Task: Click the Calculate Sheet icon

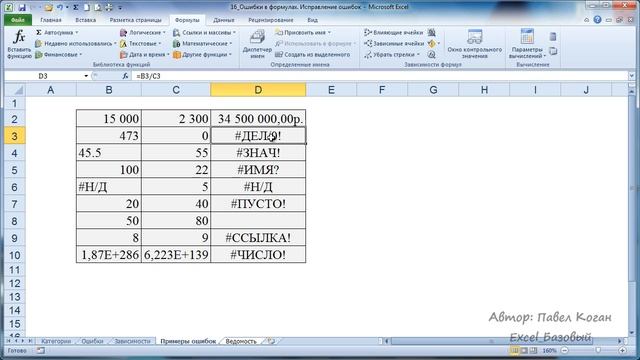Action: click(553, 51)
